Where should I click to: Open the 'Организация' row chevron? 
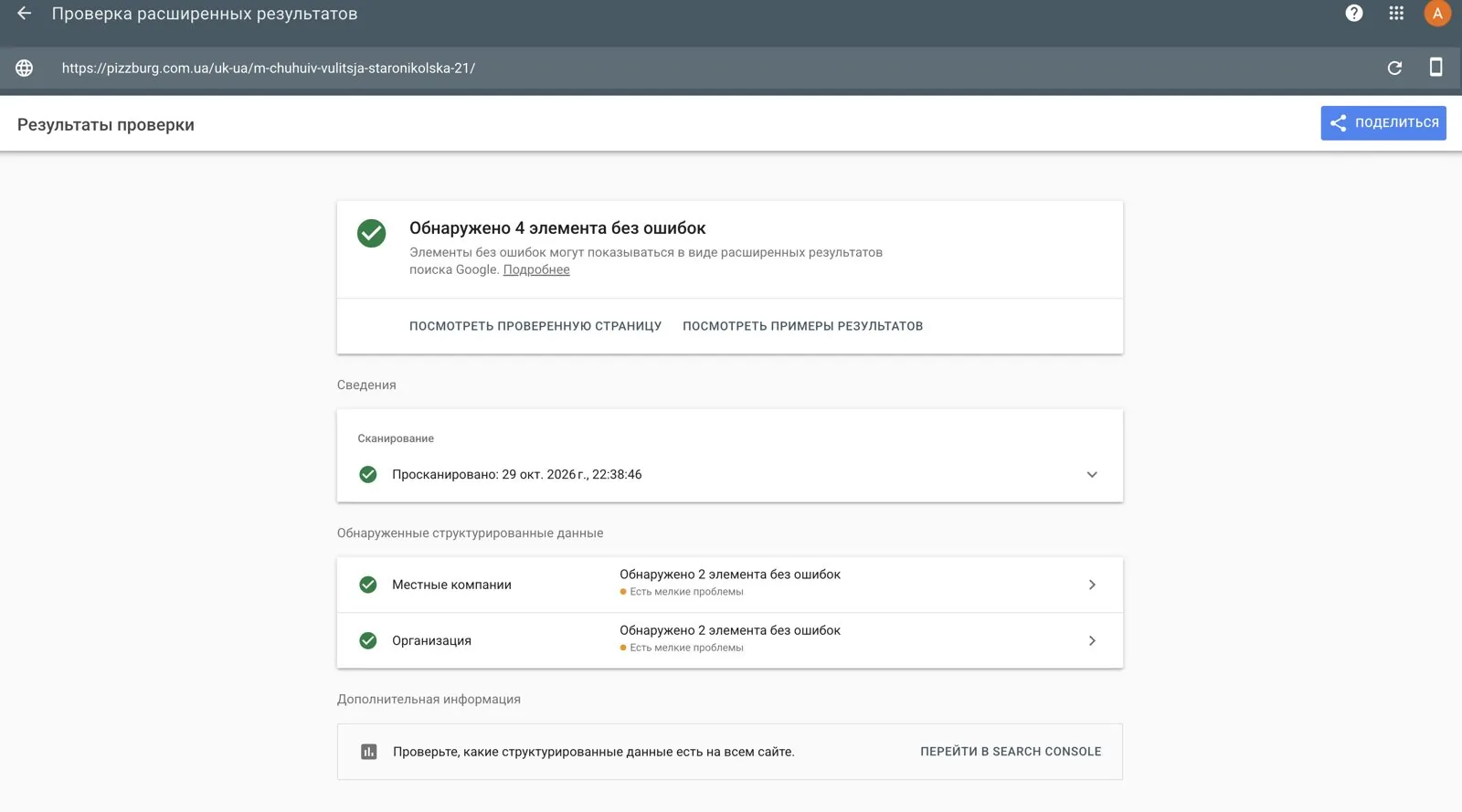(1092, 640)
